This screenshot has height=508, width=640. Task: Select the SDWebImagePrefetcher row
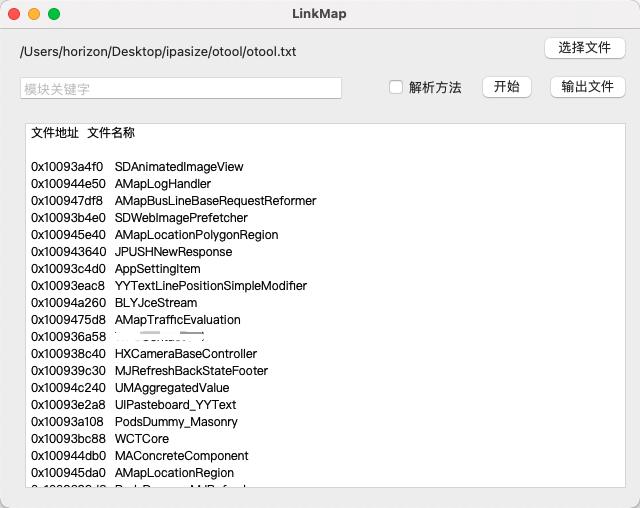(139, 218)
